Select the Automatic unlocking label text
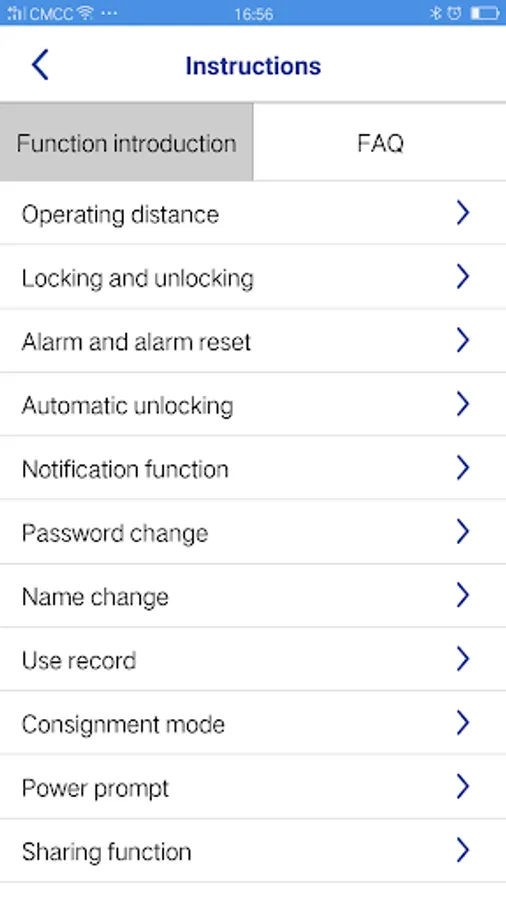This screenshot has height=900, width=506. coord(127,405)
